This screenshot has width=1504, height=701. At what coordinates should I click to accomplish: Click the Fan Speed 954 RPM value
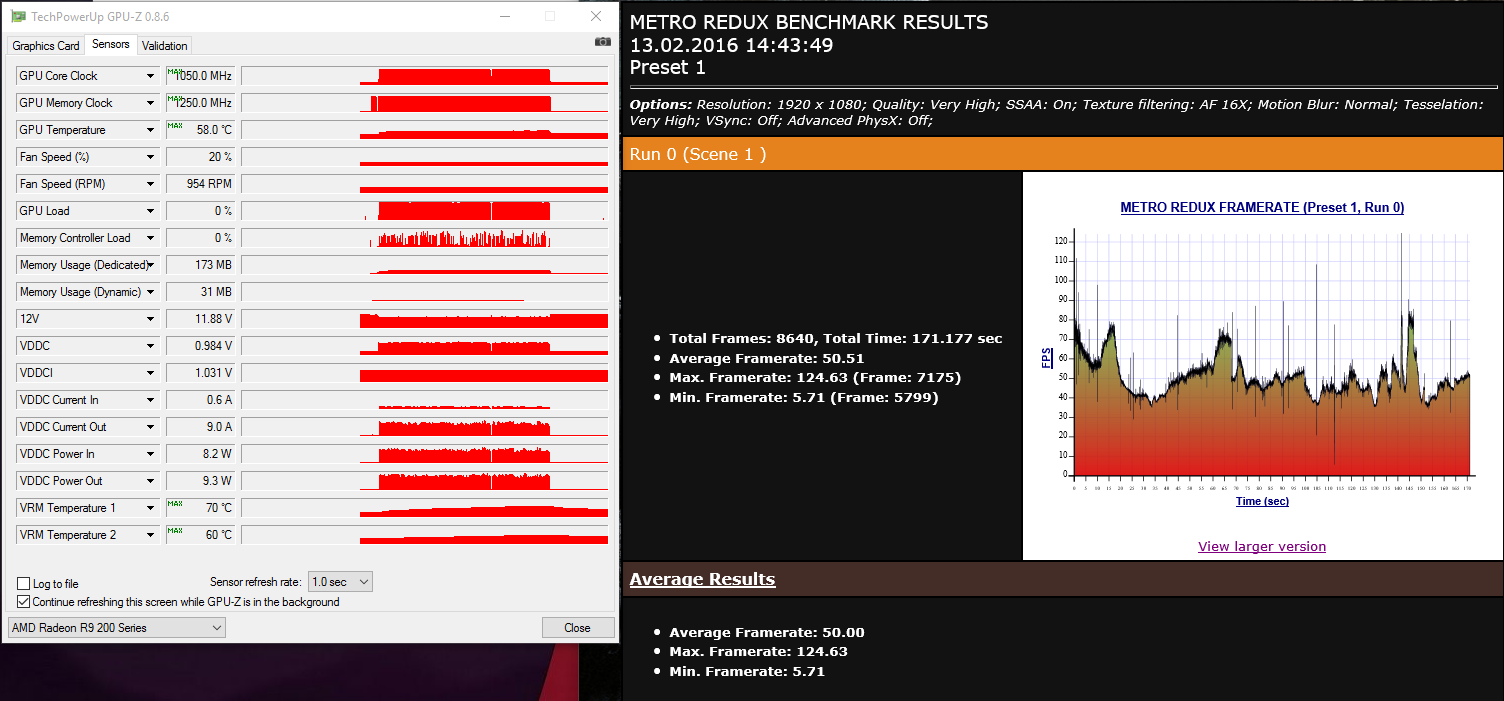point(200,184)
